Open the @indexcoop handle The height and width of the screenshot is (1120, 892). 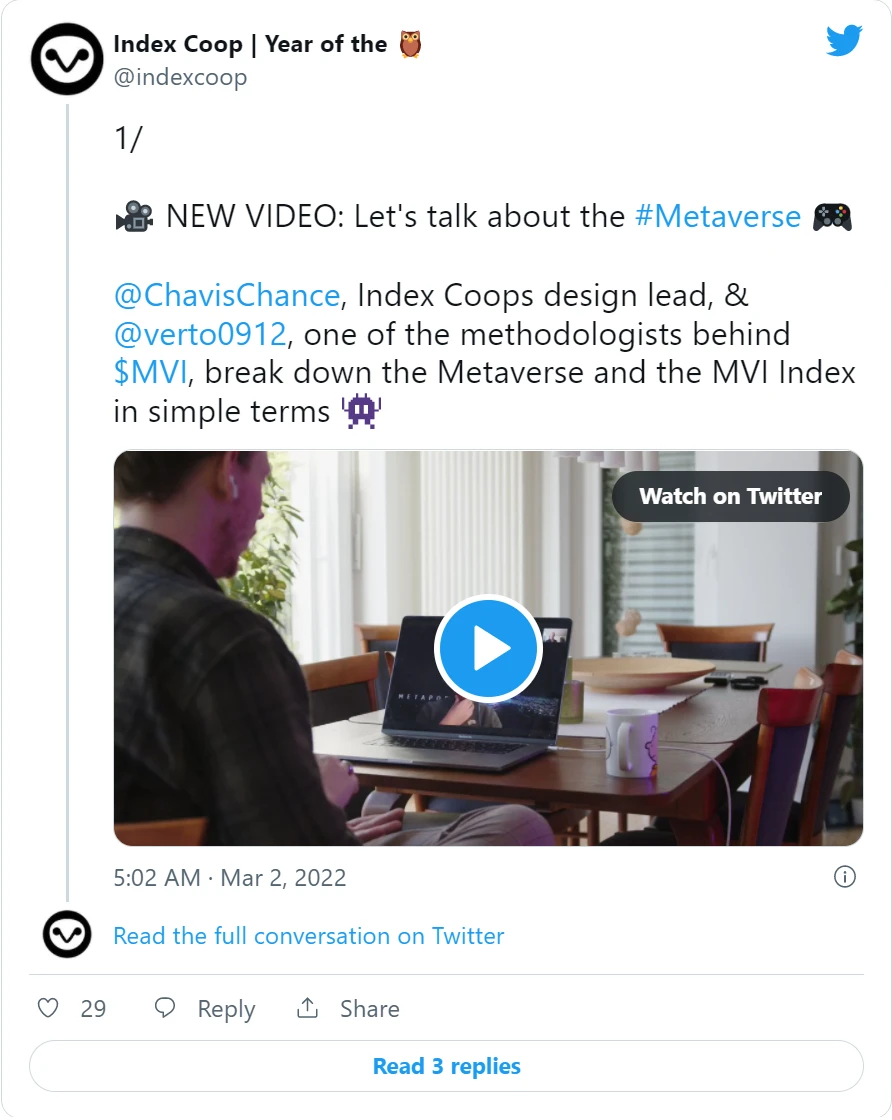click(181, 77)
